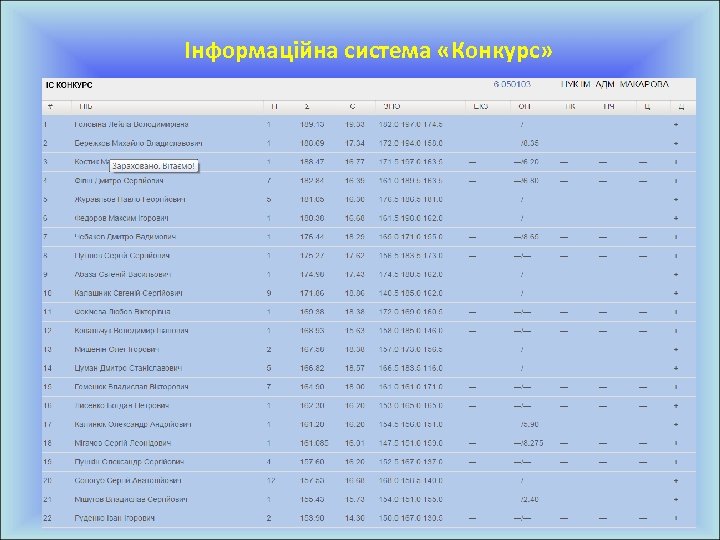This screenshot has height=540, width=720.
Task: Sort by the ОП column header
Action: pyautogui.click(x=524, y=107)
